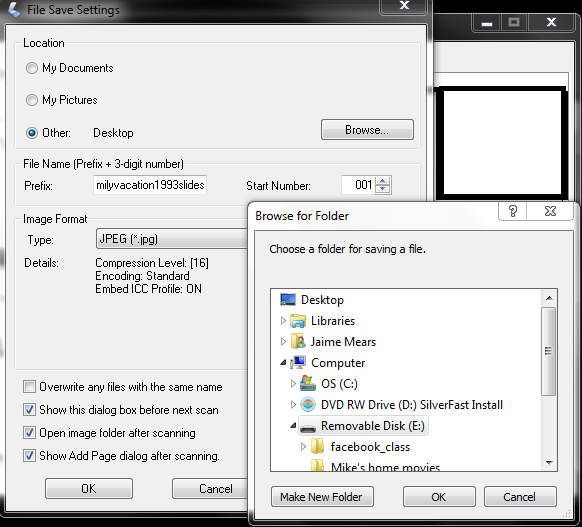Toggle Show this dialog box before next scan
The height and width of the screenshot is (527, 582).
pyautogui.click(x=29, y=410)
